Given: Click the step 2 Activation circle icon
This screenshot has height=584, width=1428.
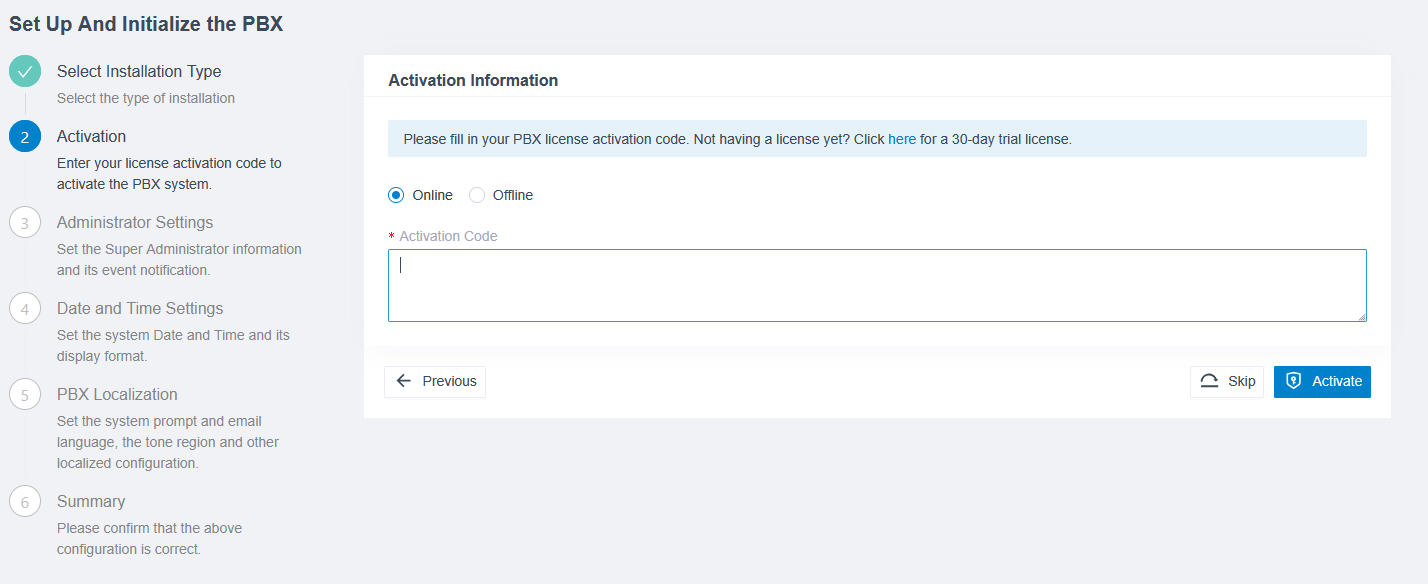Looking at the screenshot, I should (x=25, y=136).
